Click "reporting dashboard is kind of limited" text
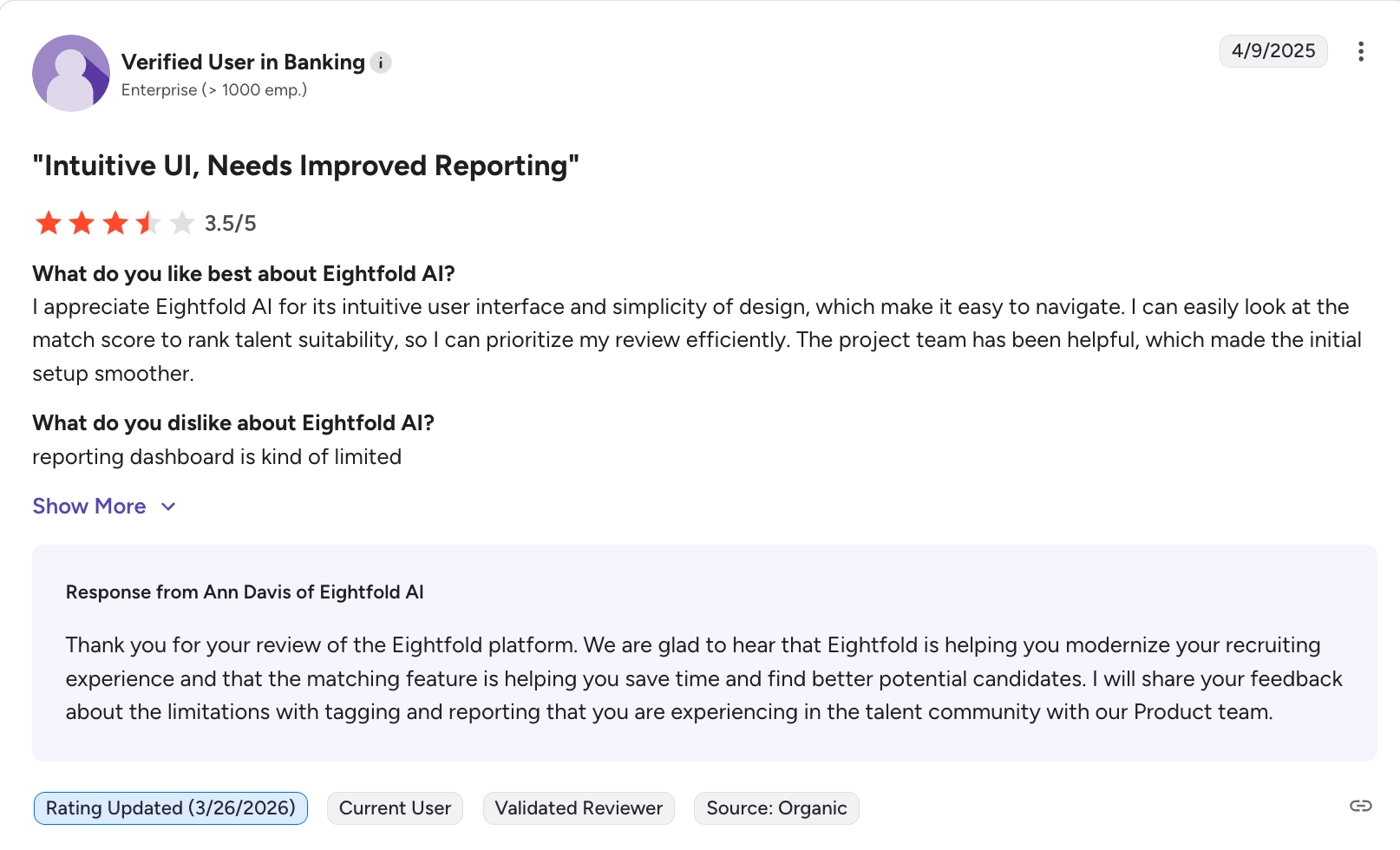This screenshot has width=1400, height=850. pos(217,457)
